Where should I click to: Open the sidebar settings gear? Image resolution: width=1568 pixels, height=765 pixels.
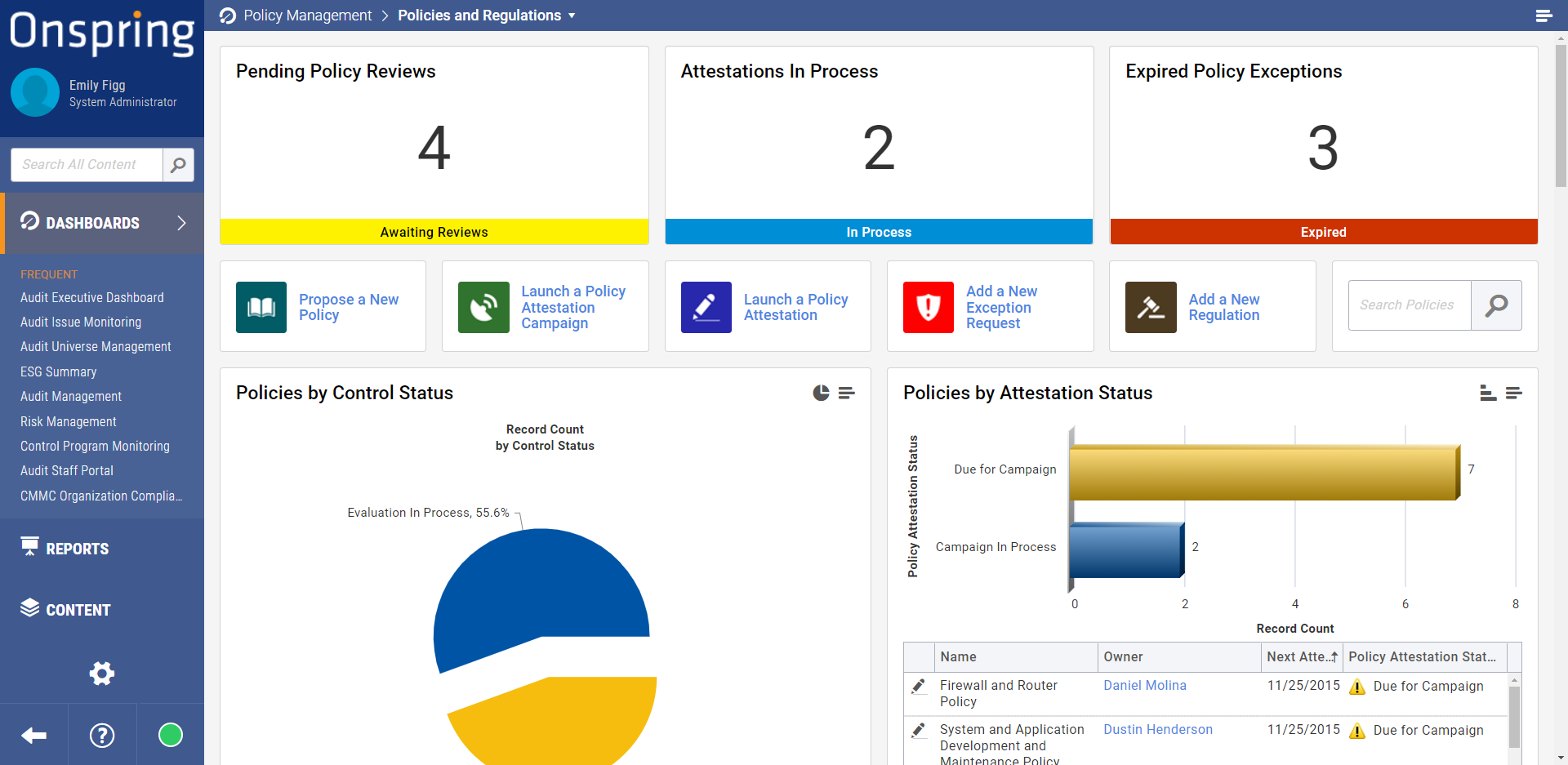[x=101, y=673]
